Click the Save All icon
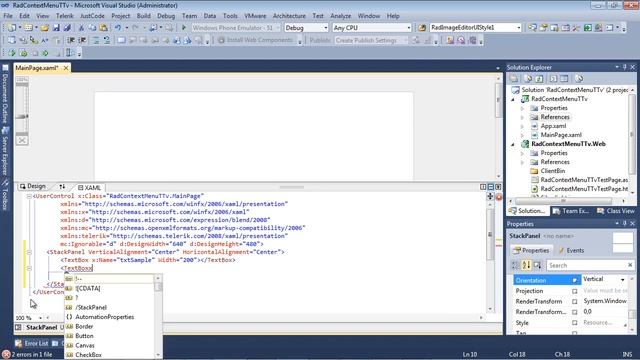Viewport: 640px width, 360px height. pos(67,28)
